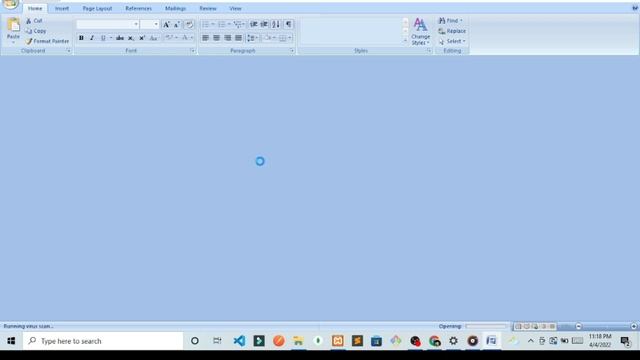Click the Replace button

coord(452,31)
